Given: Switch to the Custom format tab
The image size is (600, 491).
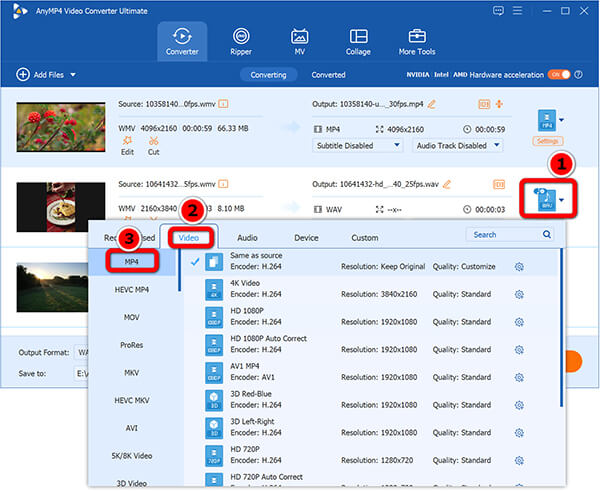Looking at the screenshot, I should (365, 238).
